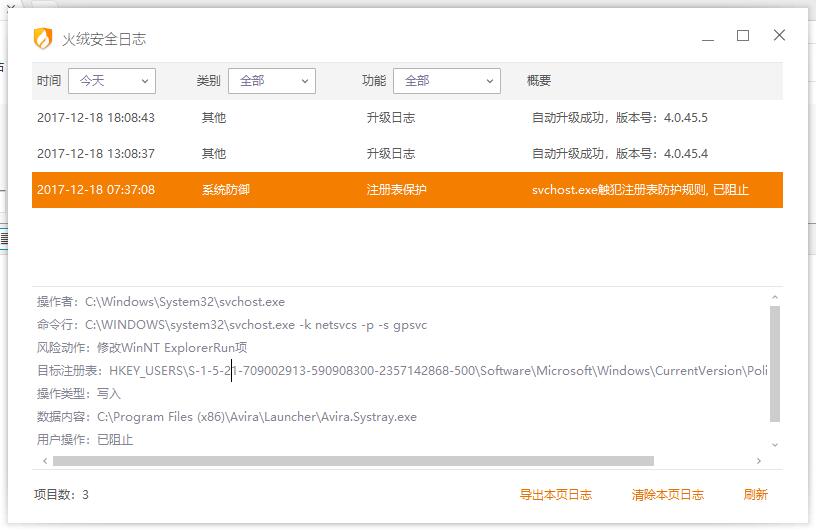
Task: Click horizontal scrollbar left arrow
Action: coord(45,461)
